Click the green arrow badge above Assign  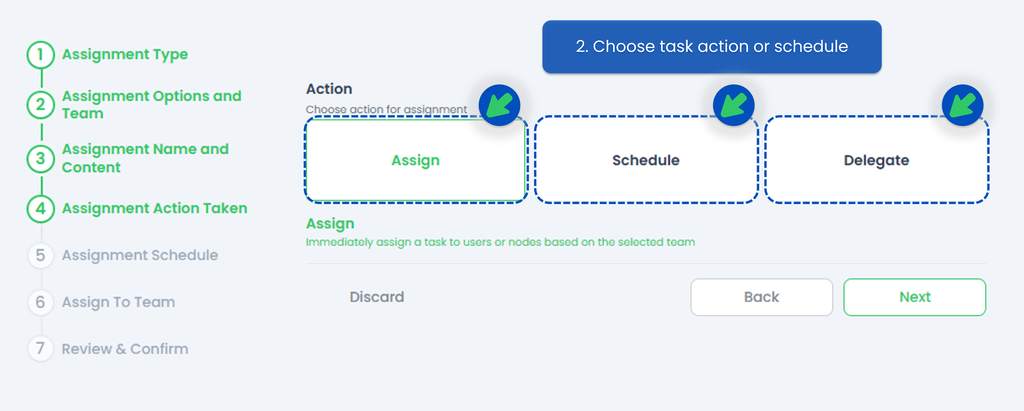tap(499, 104)
